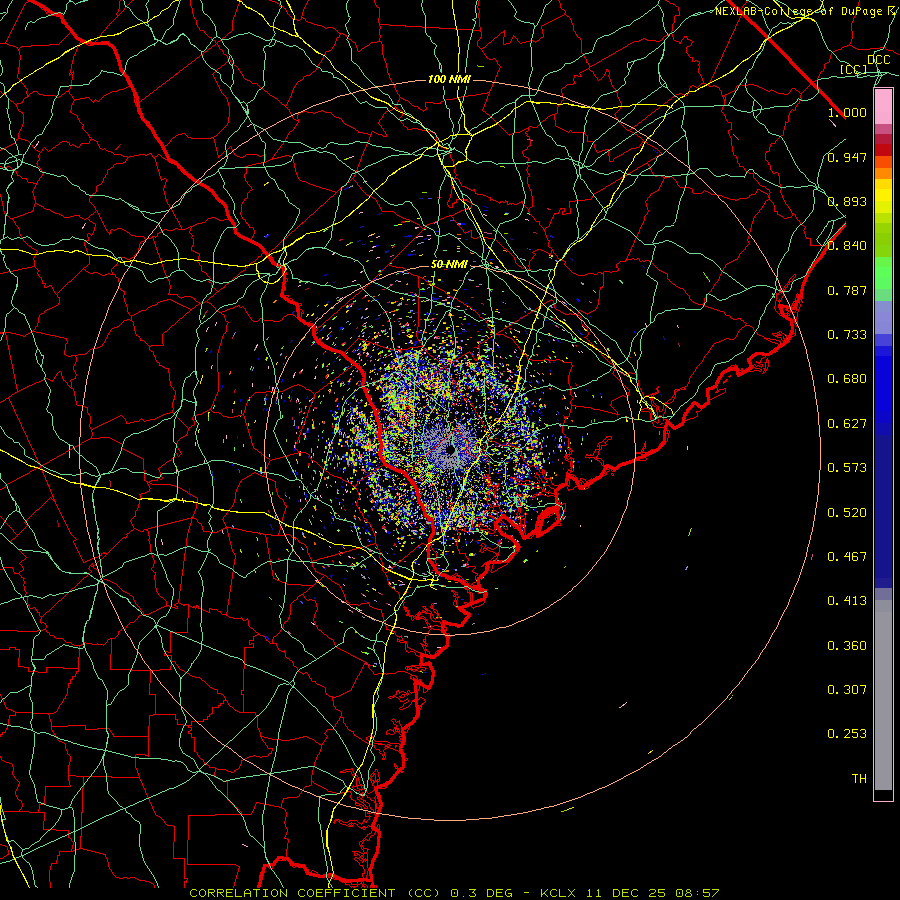900x900 pixels.
Task: Select the bright green band in the color bar
Action: coord(883,273)
